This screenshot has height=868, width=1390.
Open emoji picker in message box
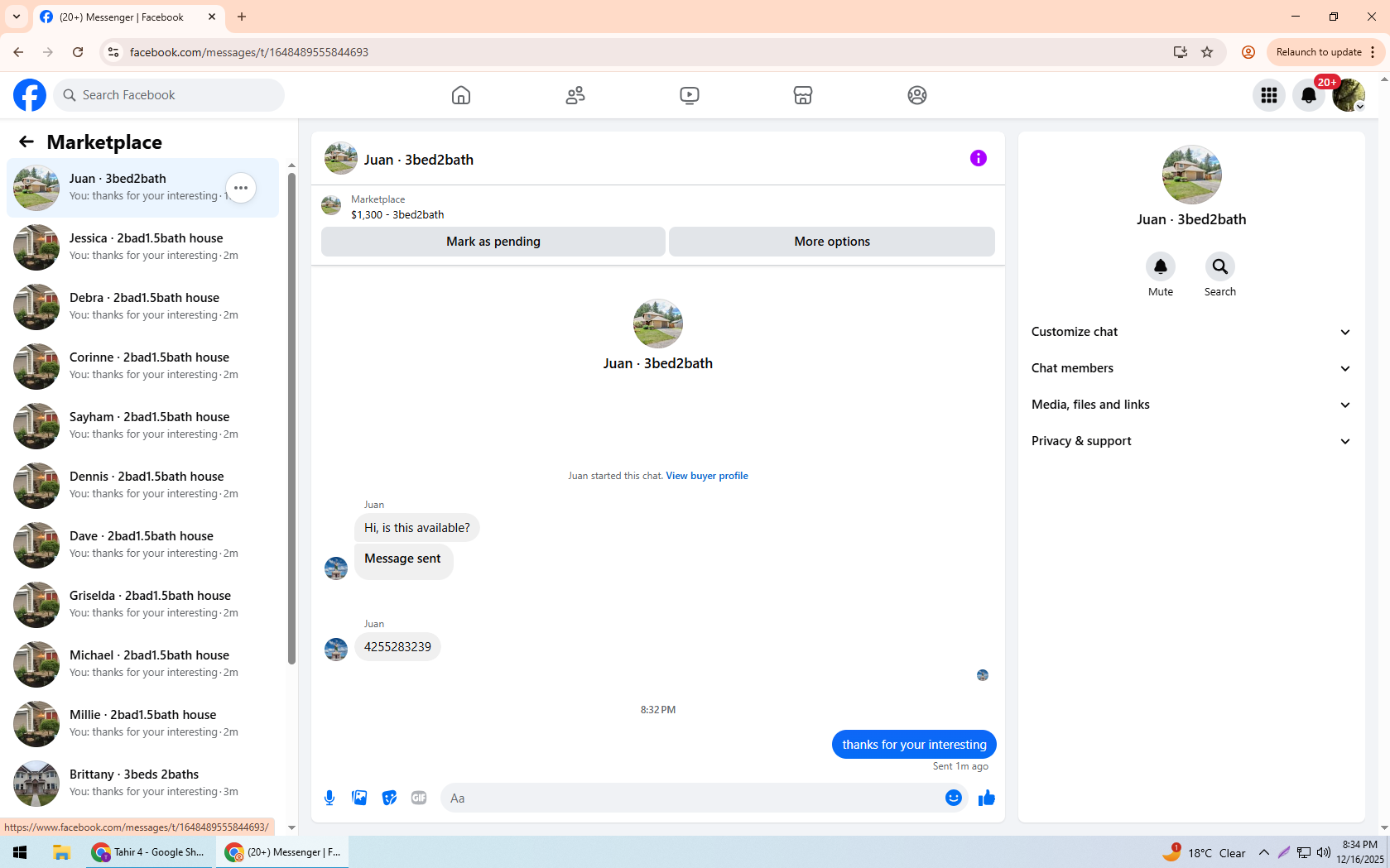point(954,798)
